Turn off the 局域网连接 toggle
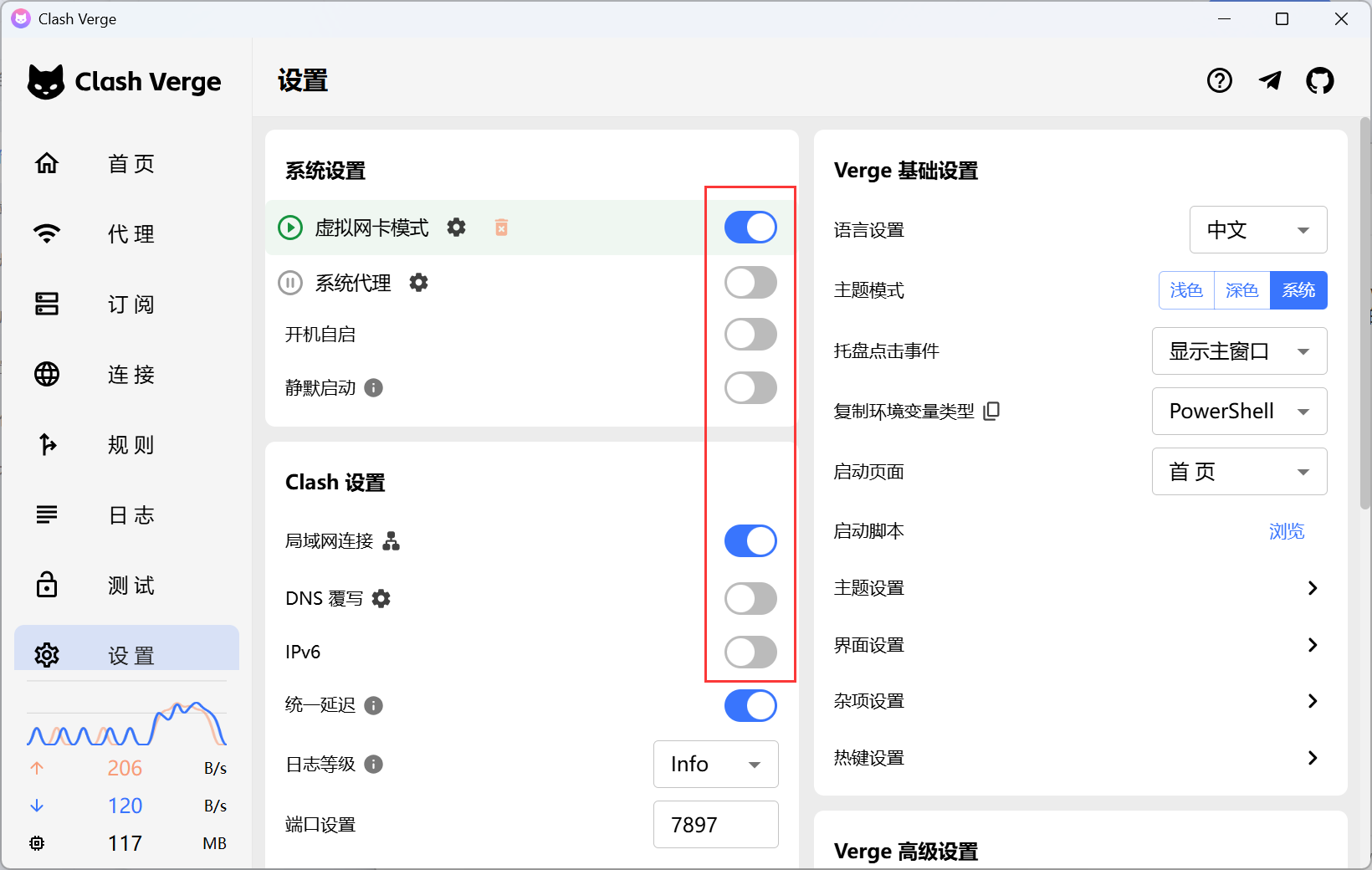The height and width of the screenshot is (870, 1372). [x=750, y=541]
